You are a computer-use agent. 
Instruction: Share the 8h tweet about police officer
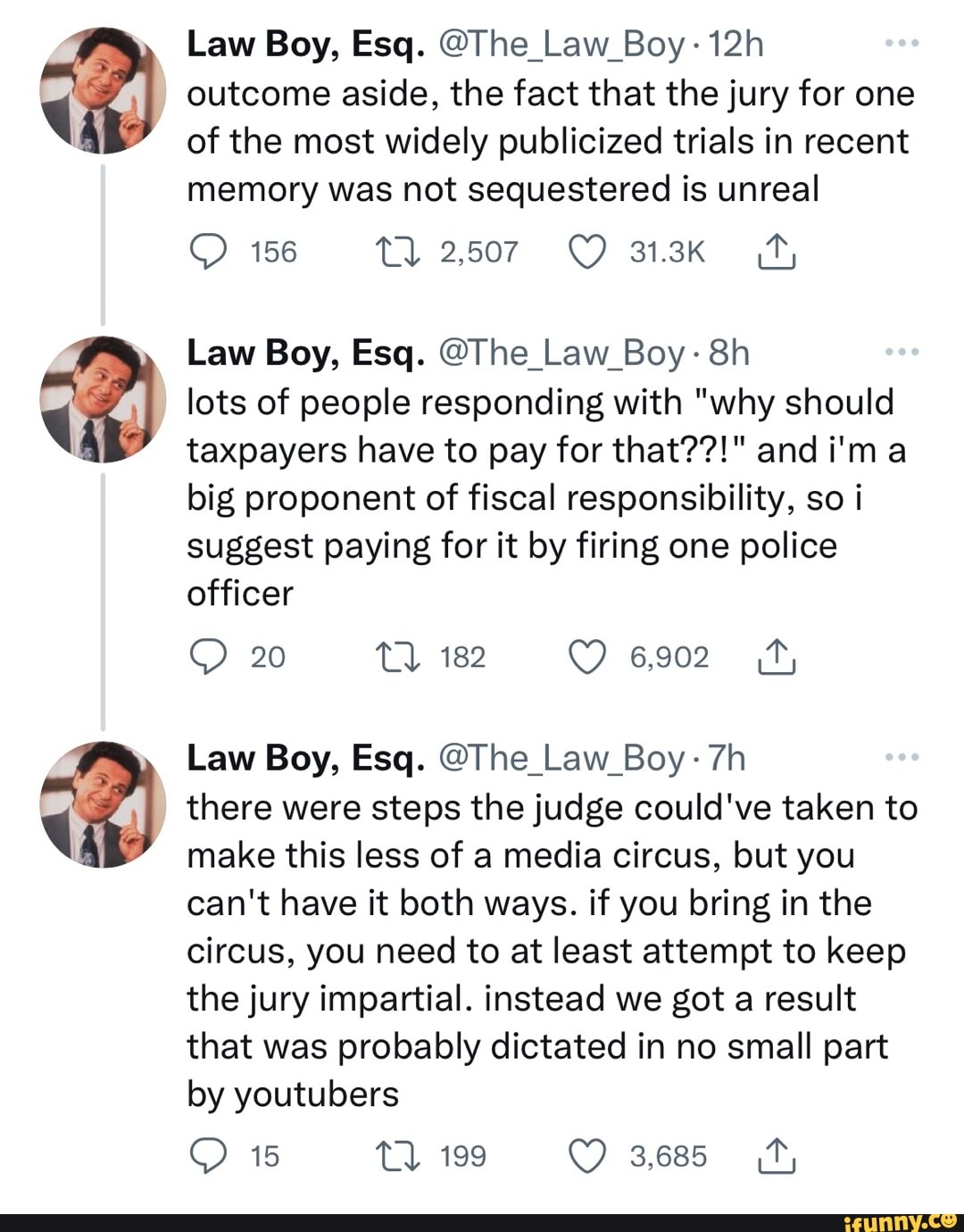(x=776, y=657)
